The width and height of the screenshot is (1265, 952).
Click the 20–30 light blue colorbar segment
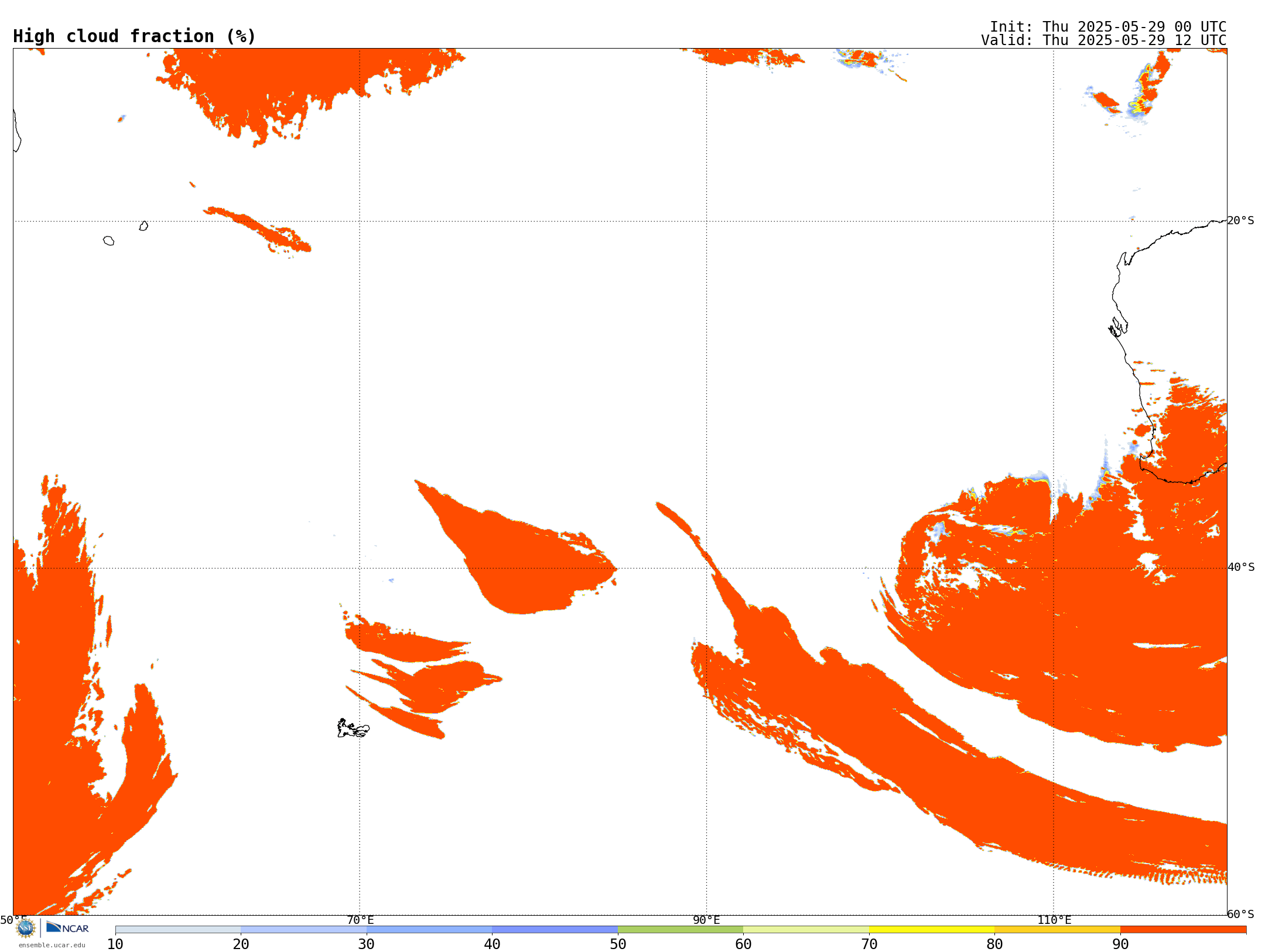coord(303,930)
